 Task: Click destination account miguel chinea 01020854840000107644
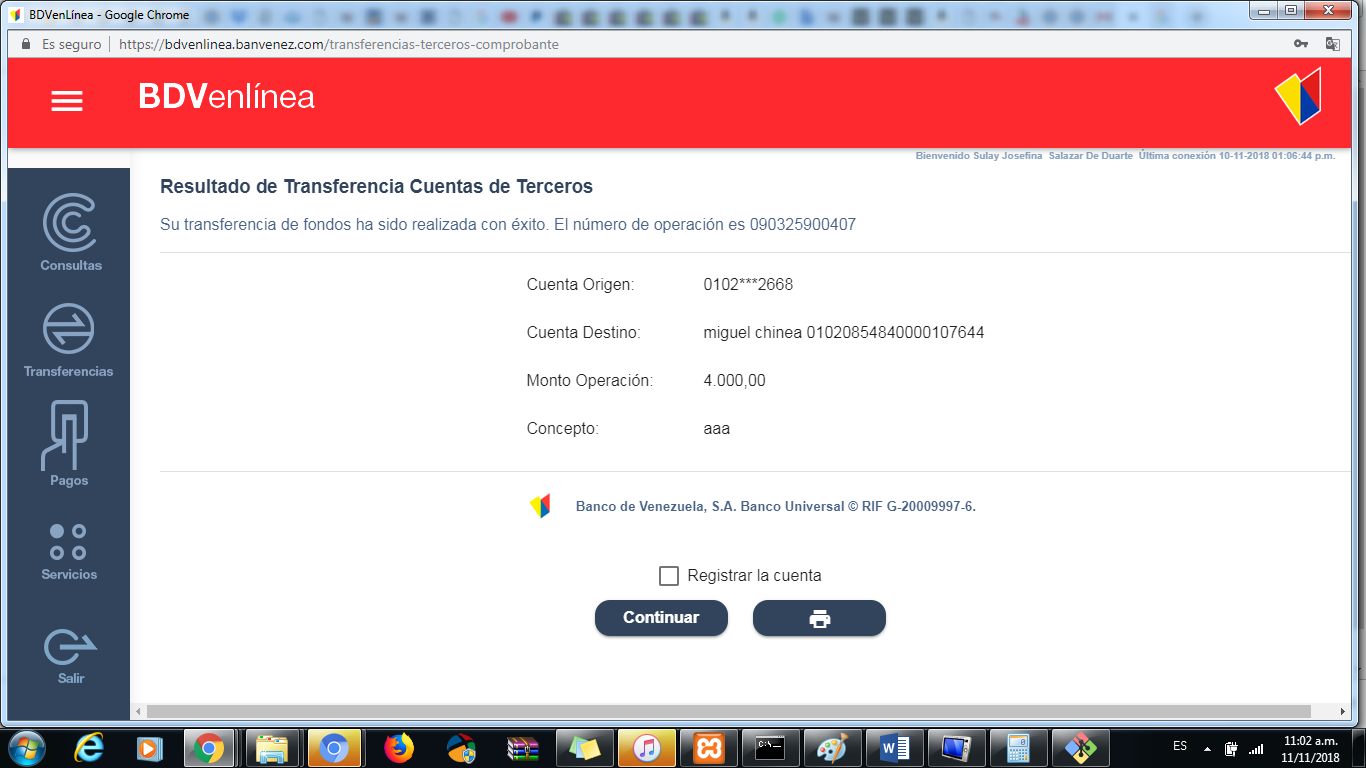[x=844, y=332]
